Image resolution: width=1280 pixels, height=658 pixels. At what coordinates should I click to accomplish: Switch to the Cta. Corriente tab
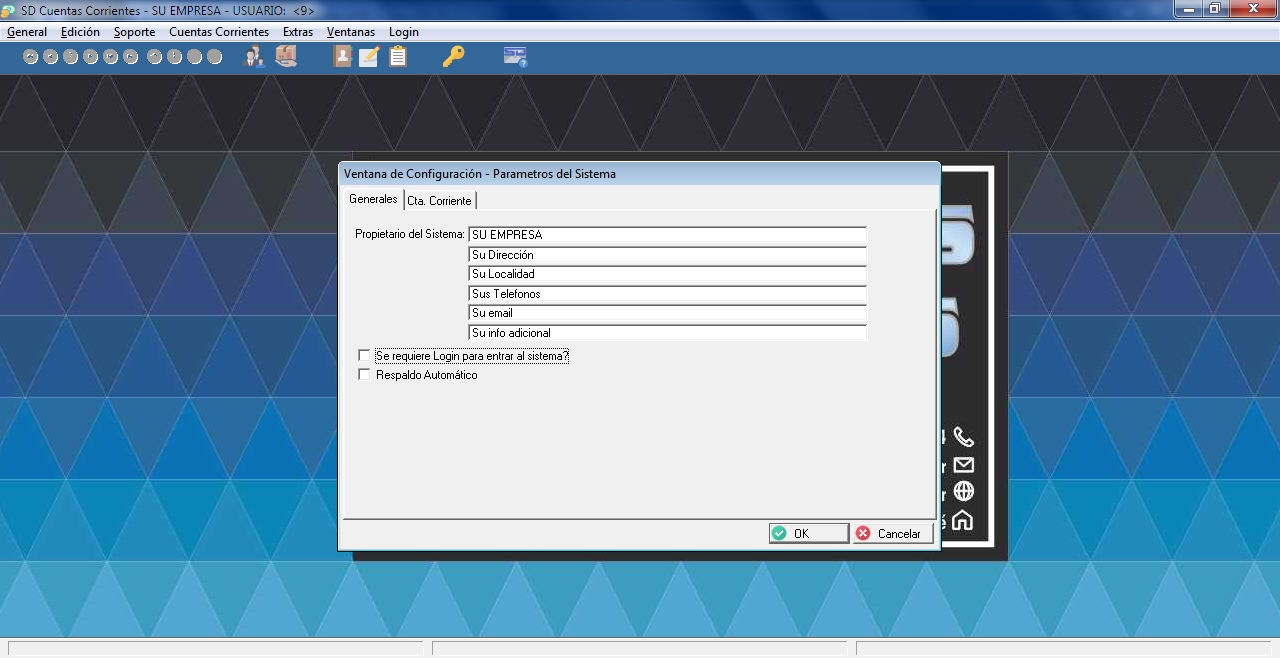point(439,201)
